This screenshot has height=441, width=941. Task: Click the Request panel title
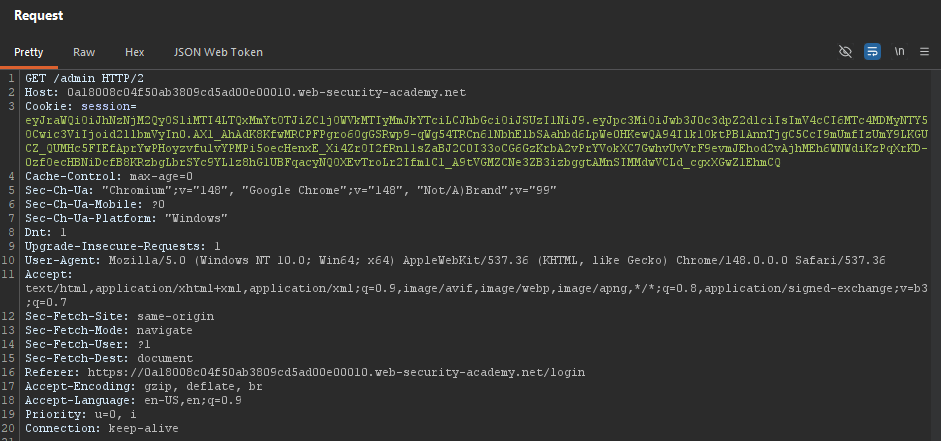click(39, 16)
